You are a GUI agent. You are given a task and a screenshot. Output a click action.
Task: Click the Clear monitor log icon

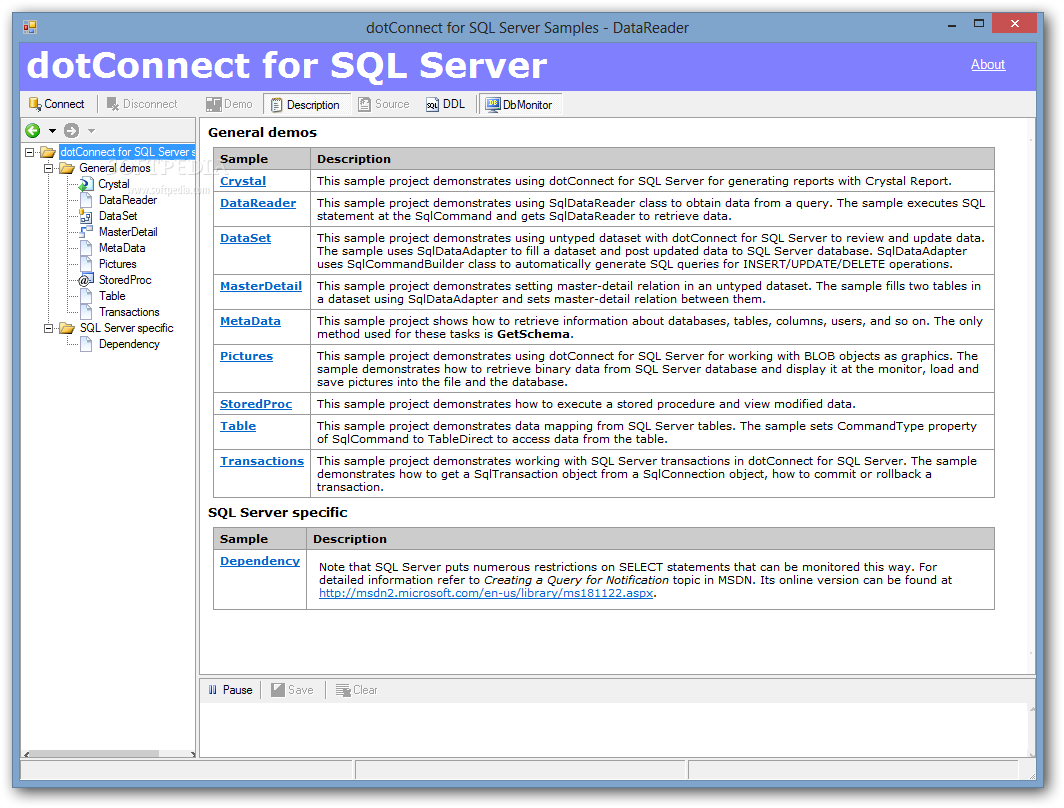[343, 690]
